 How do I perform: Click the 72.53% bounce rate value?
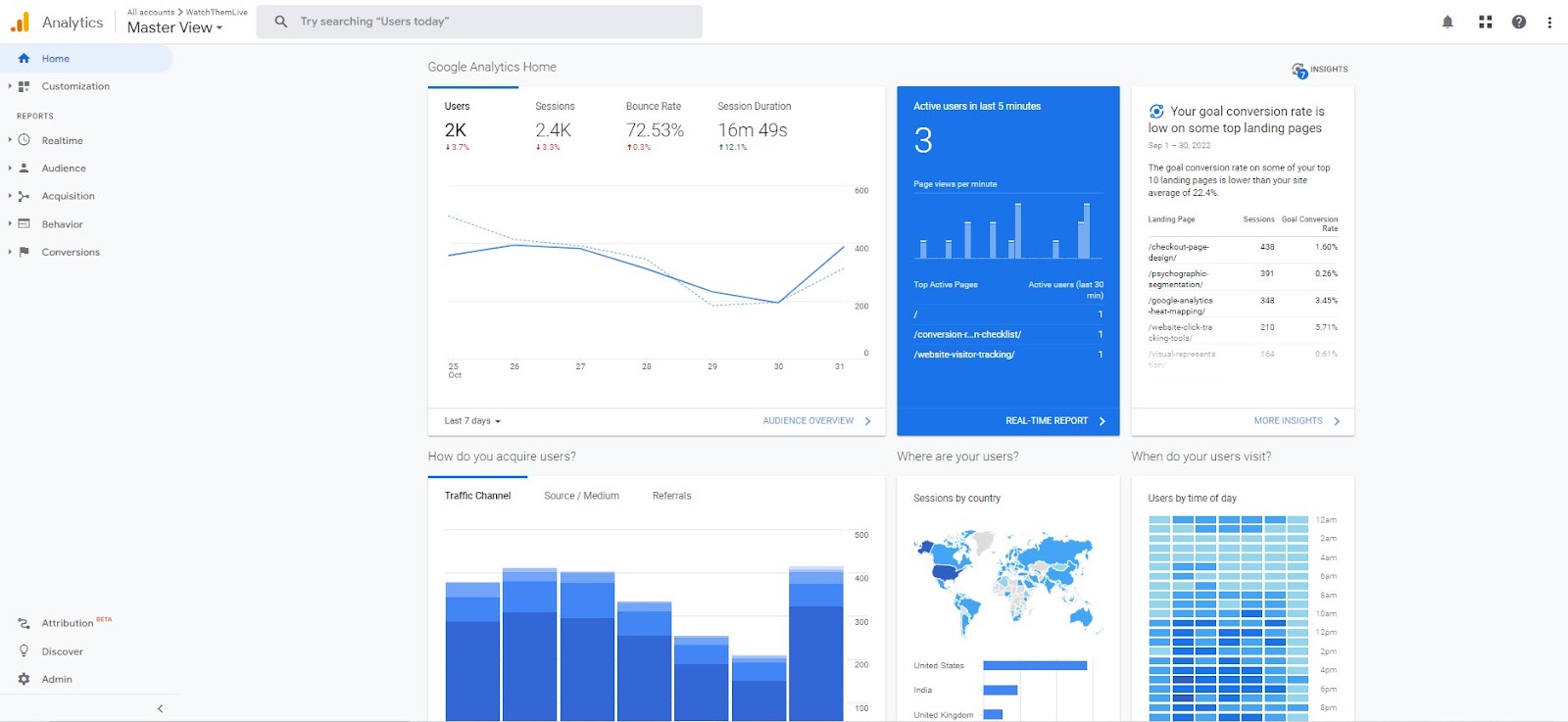(x=655, y=130)
